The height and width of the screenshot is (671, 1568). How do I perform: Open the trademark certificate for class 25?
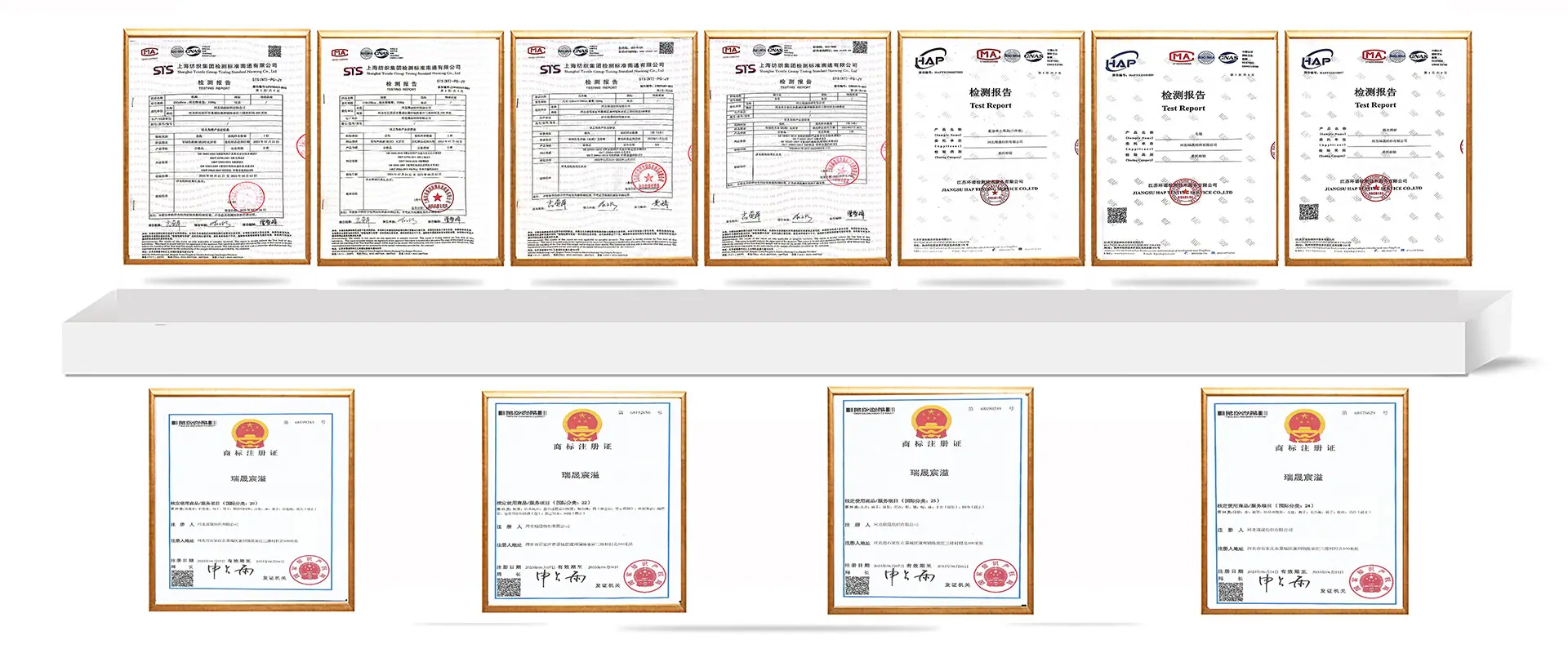coord(930,500)
